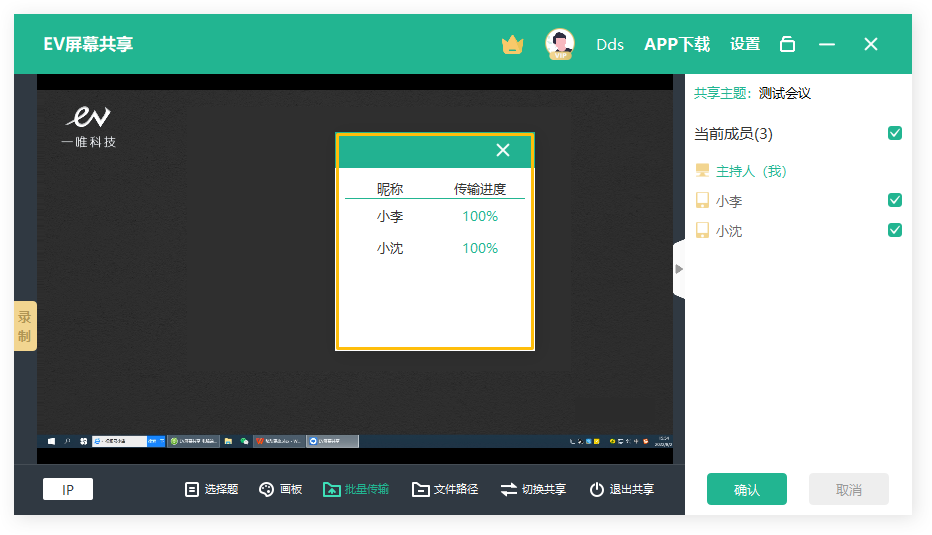932x535 pixels.
Task: Click the IP button
Action: [x=68, y=489]
